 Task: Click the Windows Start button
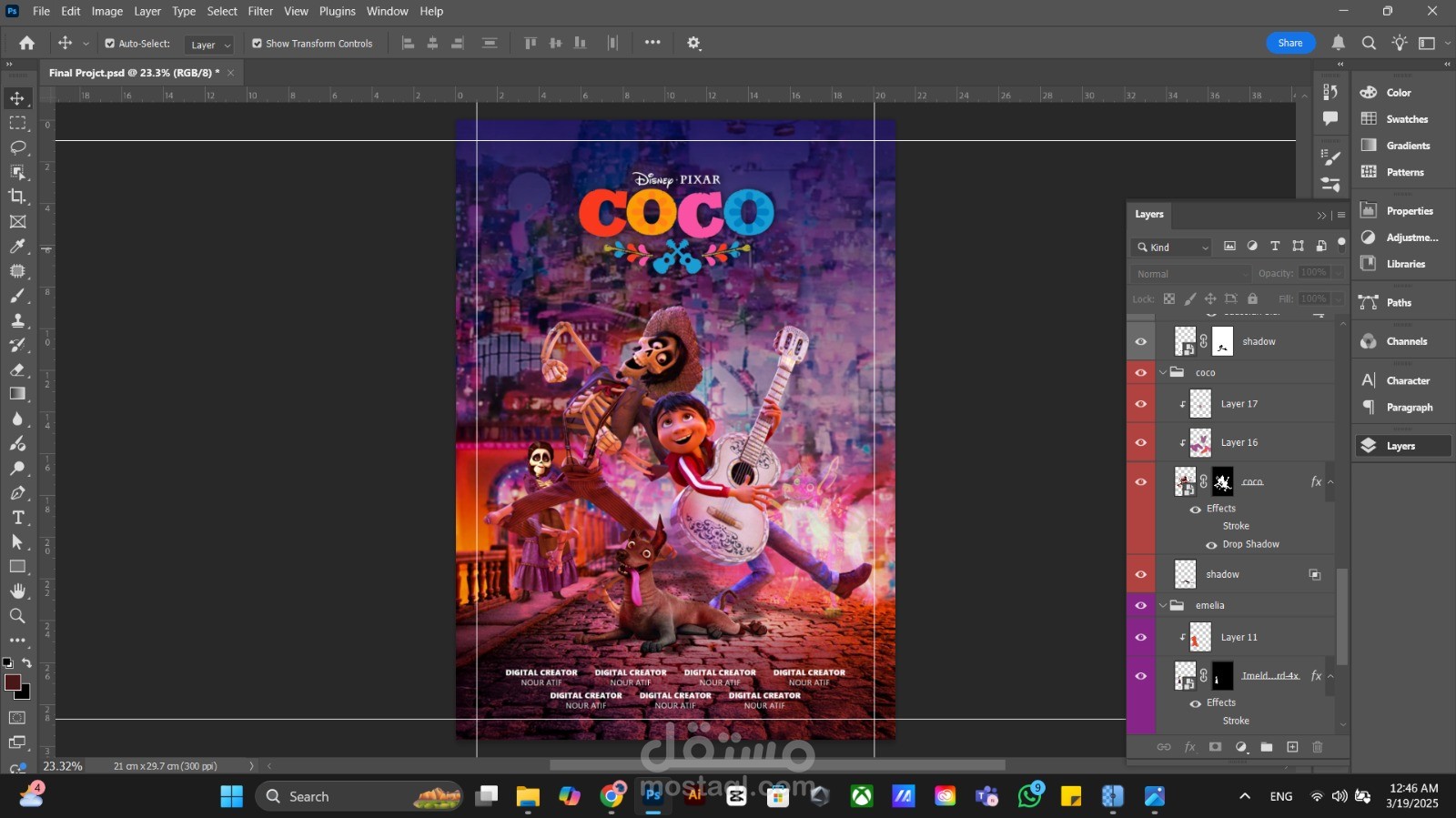pyautogui.click(x=231, y=796)
